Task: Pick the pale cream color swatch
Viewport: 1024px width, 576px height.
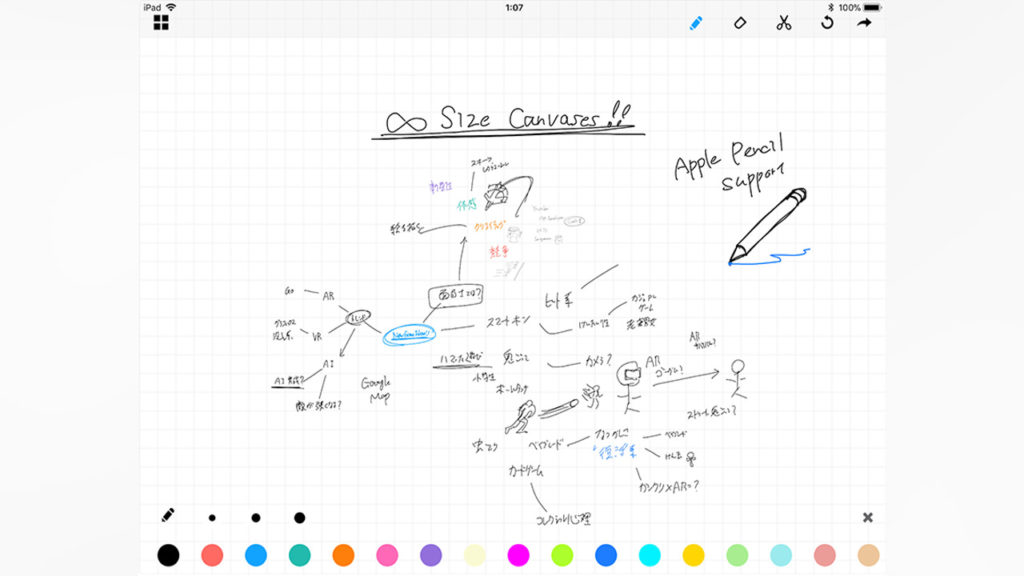Action: pyautogui.click(x=475, y=555)
